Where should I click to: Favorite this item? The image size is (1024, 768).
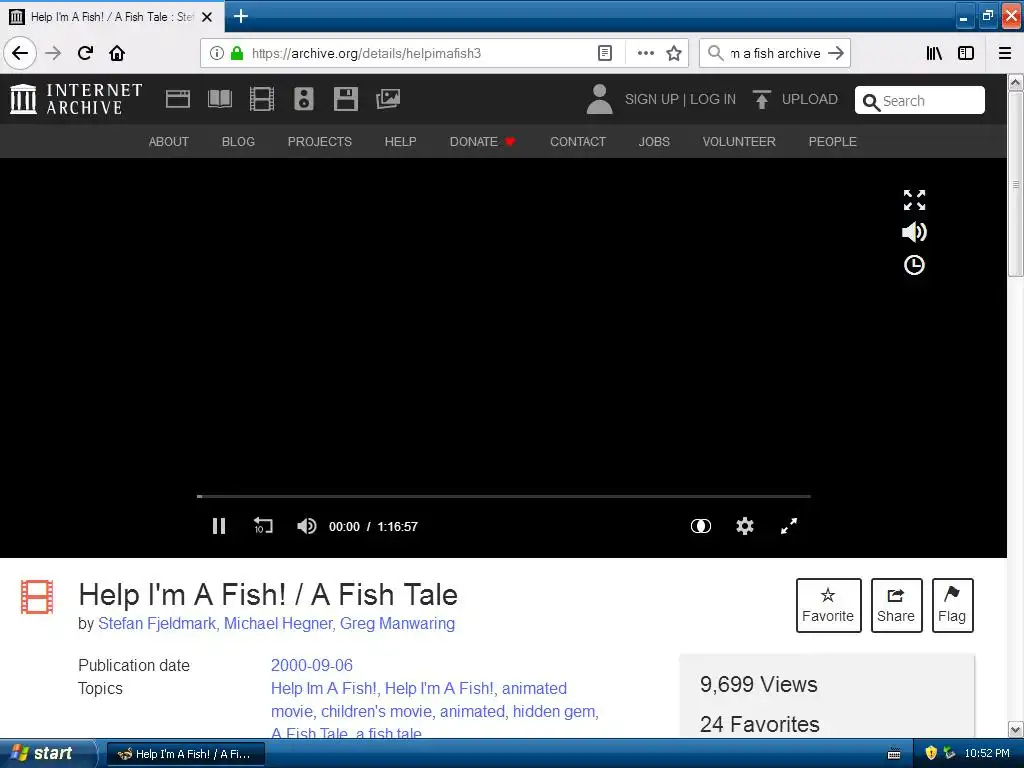coord(828,605)
